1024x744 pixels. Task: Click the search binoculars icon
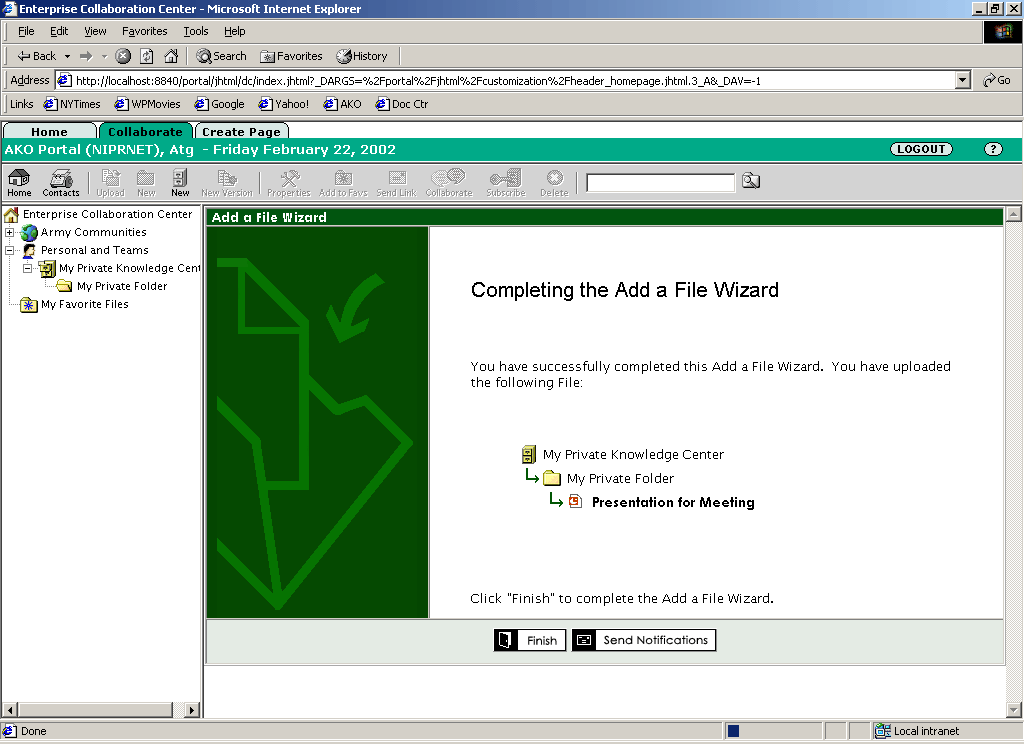pyautogui.click(x=751, y=181)
